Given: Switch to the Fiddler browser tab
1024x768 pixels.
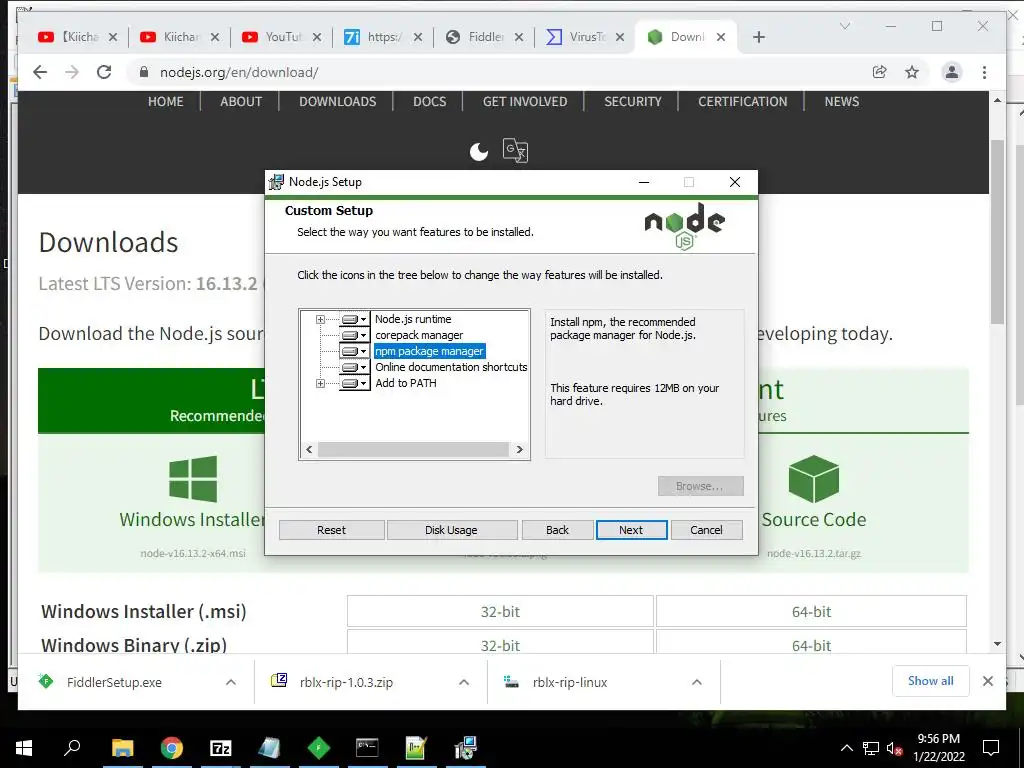Looking at the screenshot, I should tap(485, 37).
